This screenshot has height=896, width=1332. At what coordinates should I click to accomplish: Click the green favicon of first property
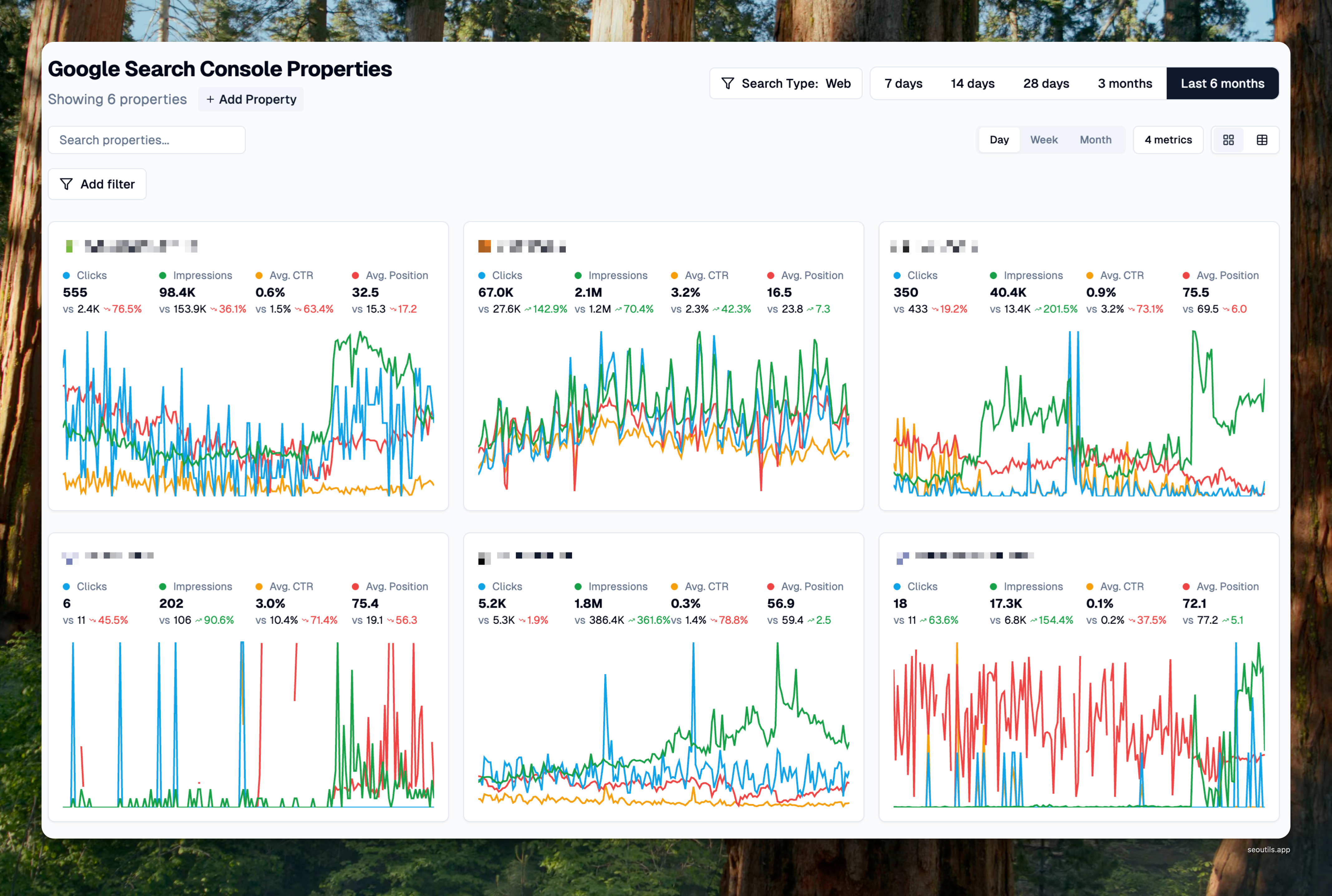69,246
